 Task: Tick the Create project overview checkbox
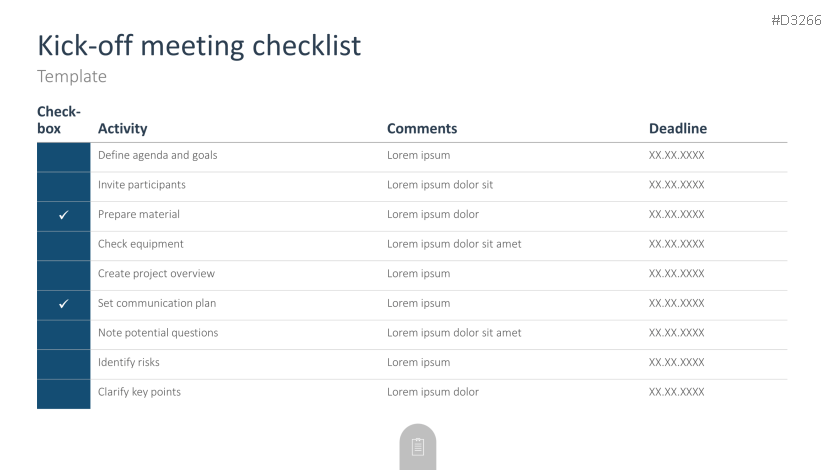coord(63,275)
